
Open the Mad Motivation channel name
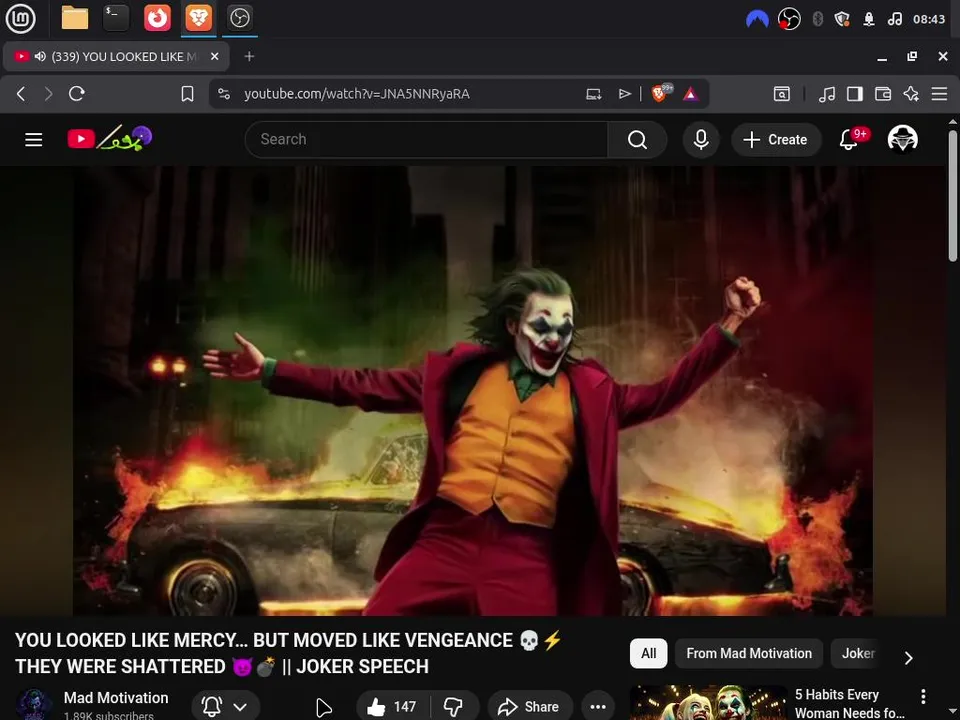pyautogui.click(x=116, y=697)
